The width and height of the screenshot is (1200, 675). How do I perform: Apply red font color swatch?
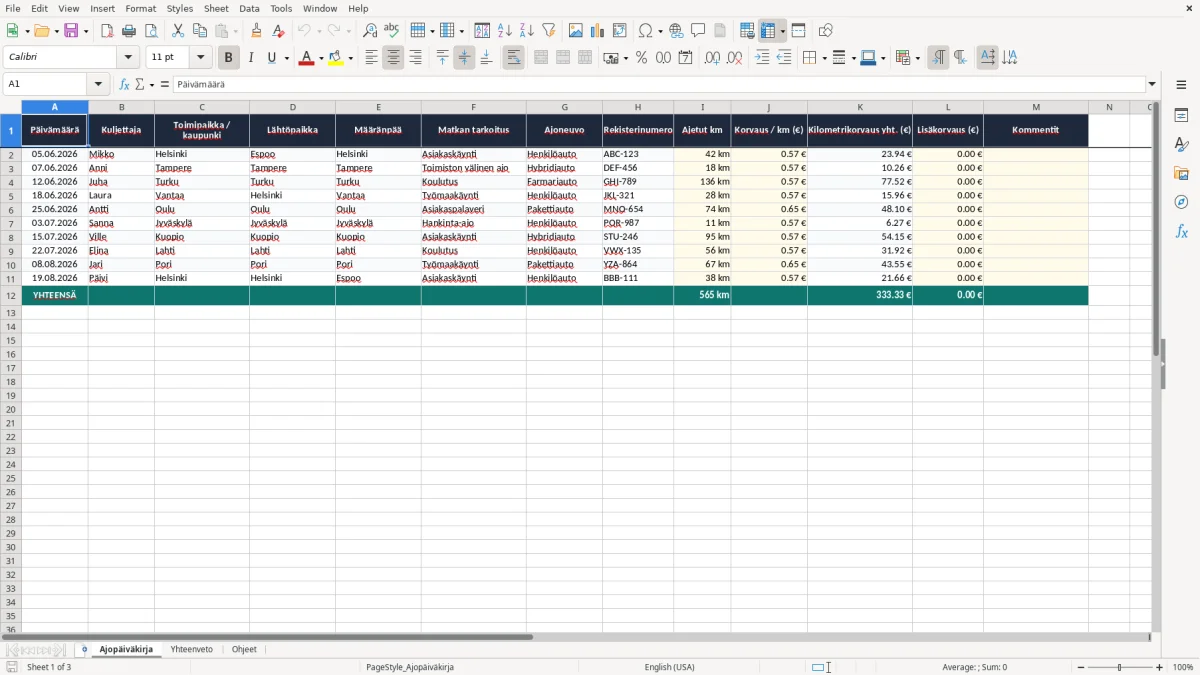point(306,58)
